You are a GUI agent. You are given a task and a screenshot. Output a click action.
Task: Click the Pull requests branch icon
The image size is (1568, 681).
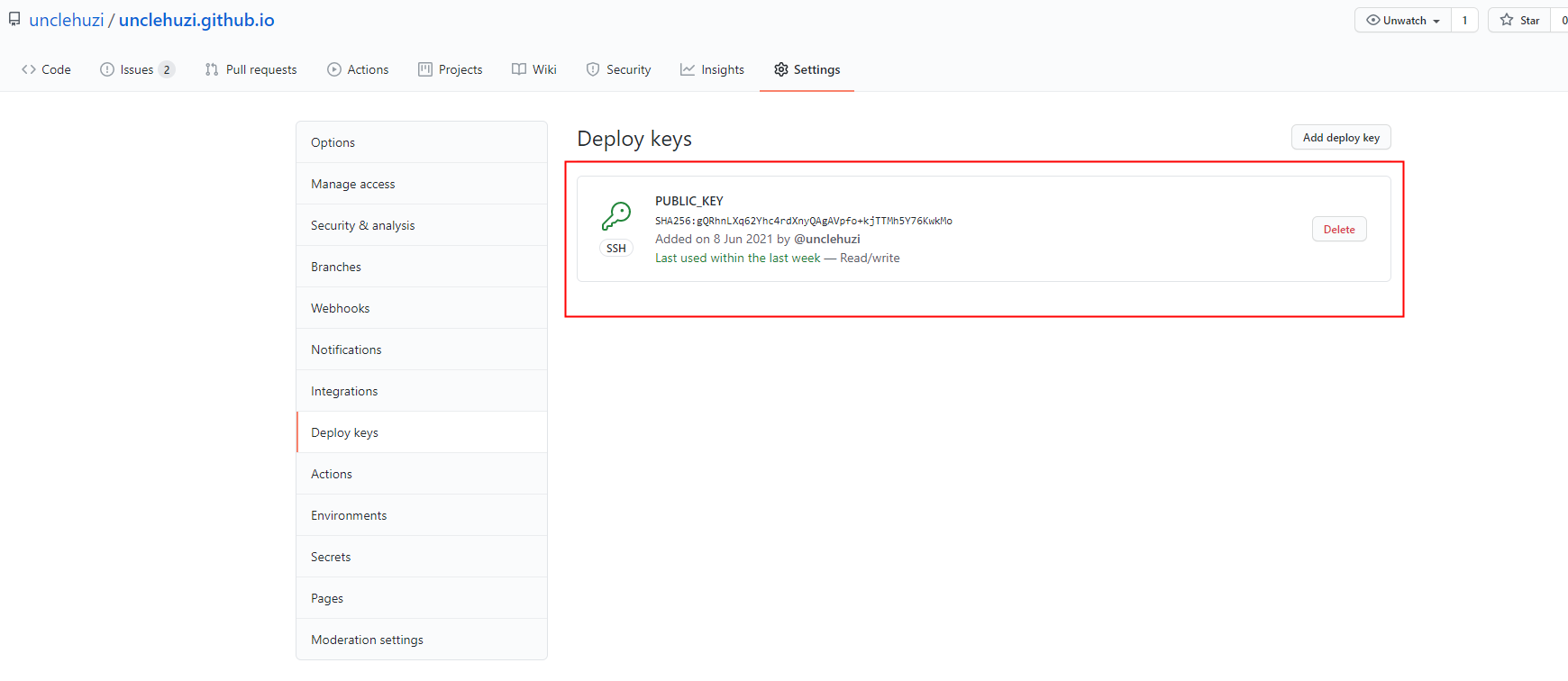coord(212,69)
